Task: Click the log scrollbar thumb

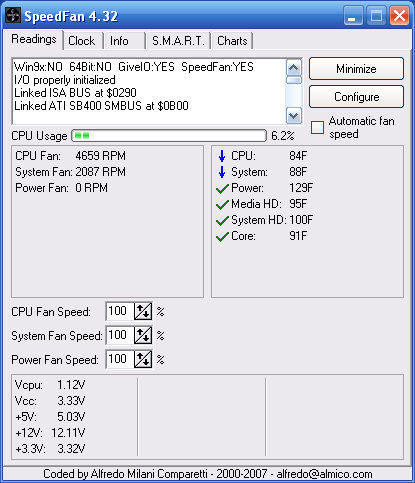Action: tap(294, 80)
